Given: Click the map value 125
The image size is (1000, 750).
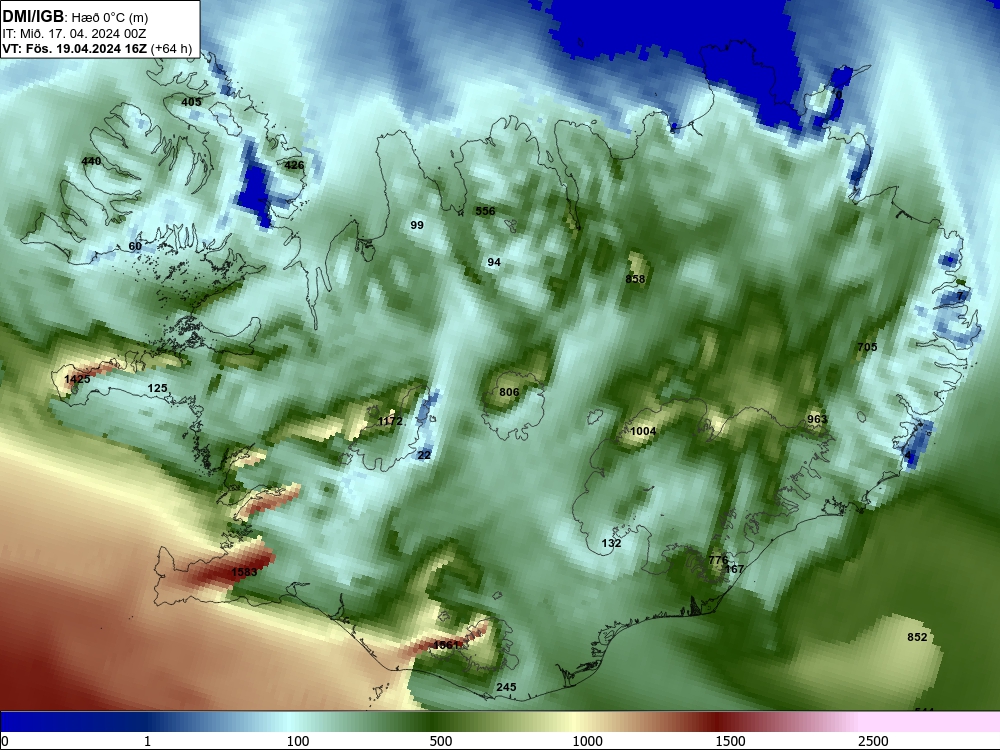Looking at the screenshot, I should coord(158,388).
